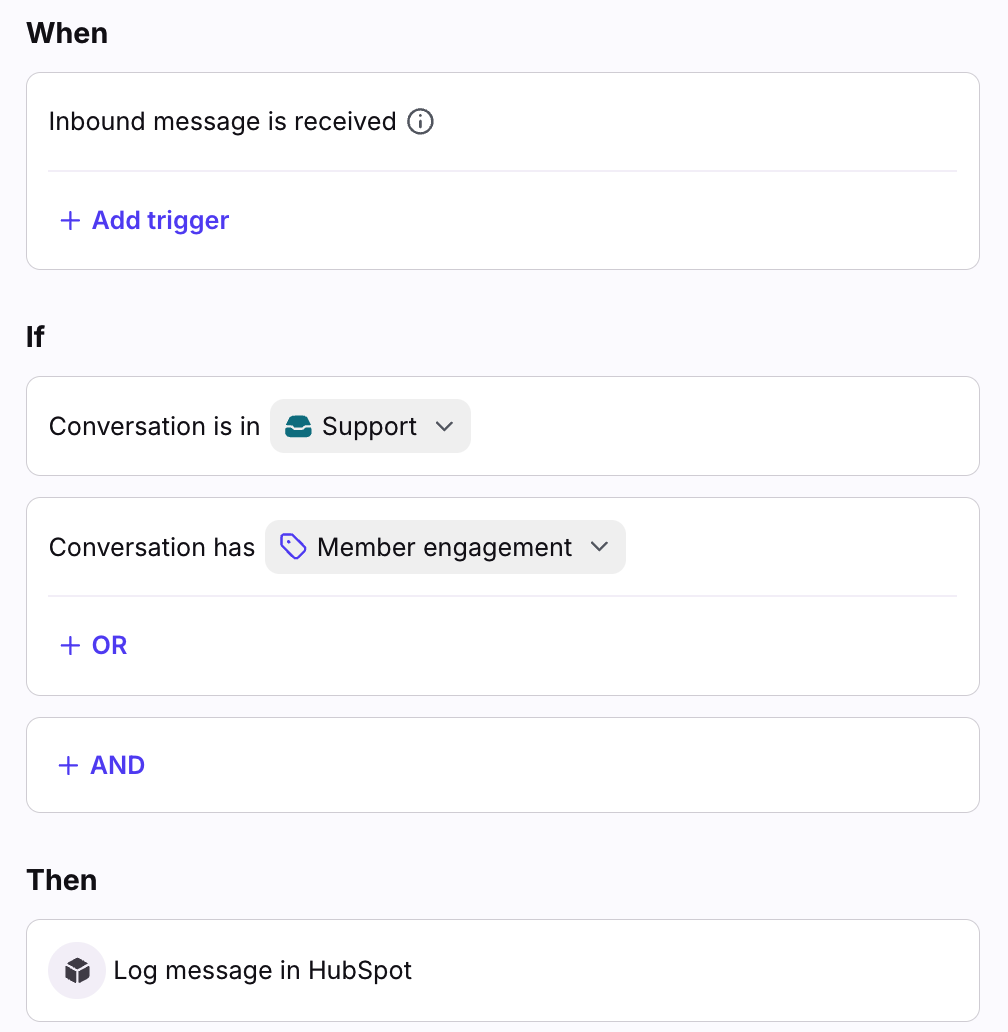Expand the chevron next to Member engagement
Viewport: 1008px width, 1032px height.
click(599, 547)
